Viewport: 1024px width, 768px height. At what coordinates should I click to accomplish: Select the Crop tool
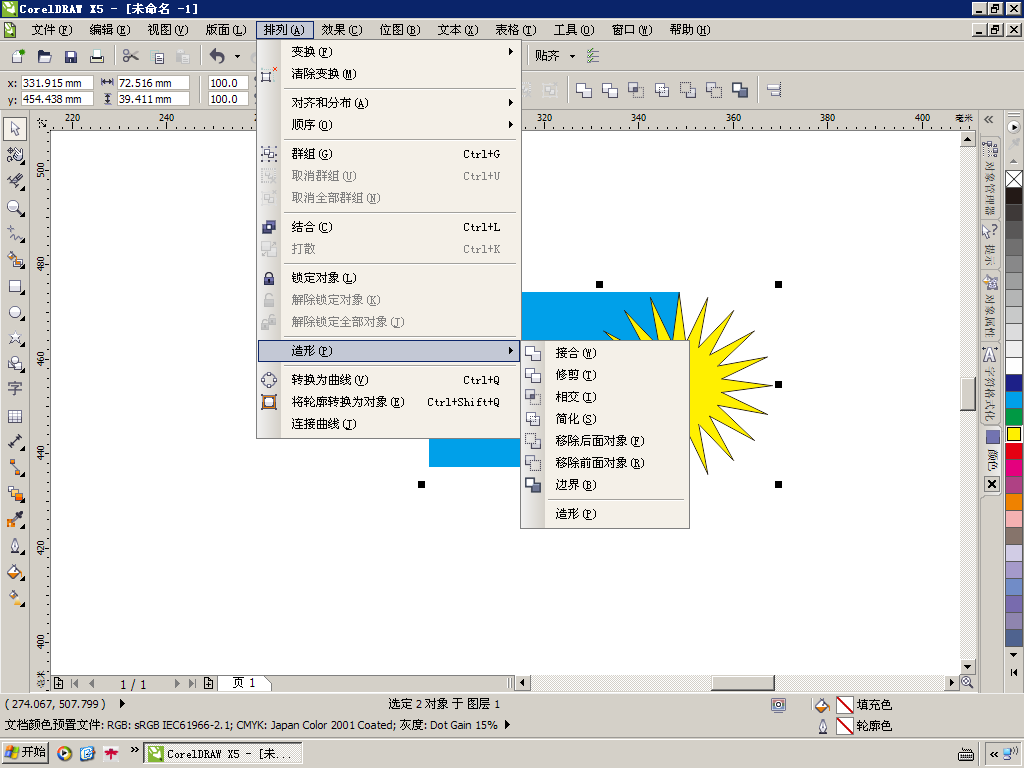point(15,181)
